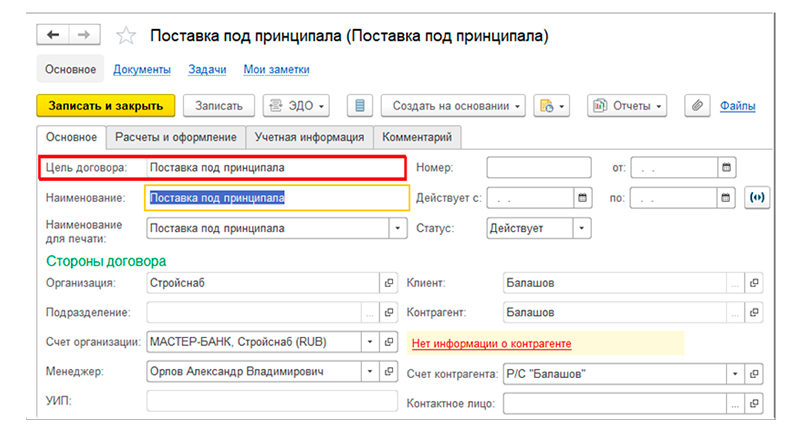Click 'Действует с' date input field
The height and width of the screenshot is (432, 805).
click(530, 198)
